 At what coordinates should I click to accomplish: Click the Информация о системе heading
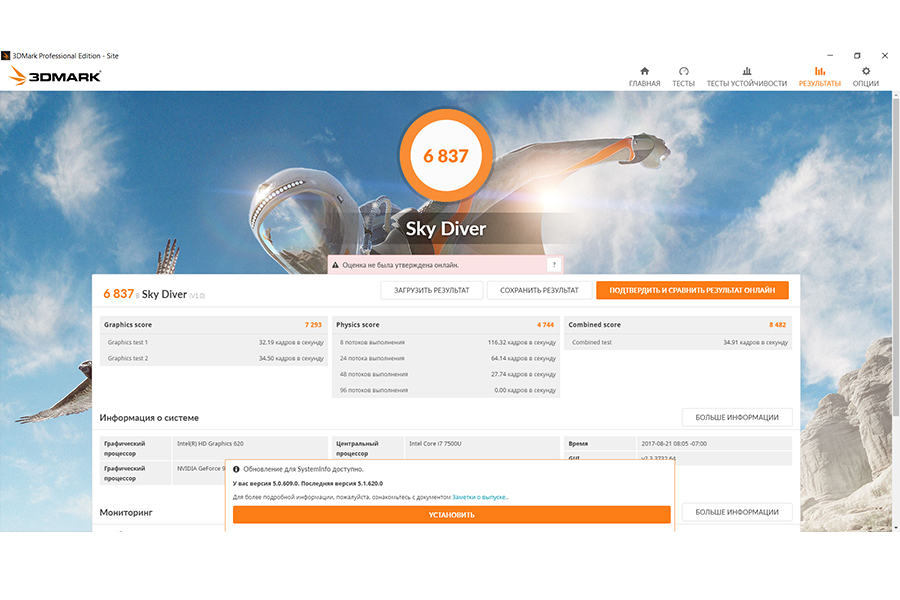(x=149, y=418)
